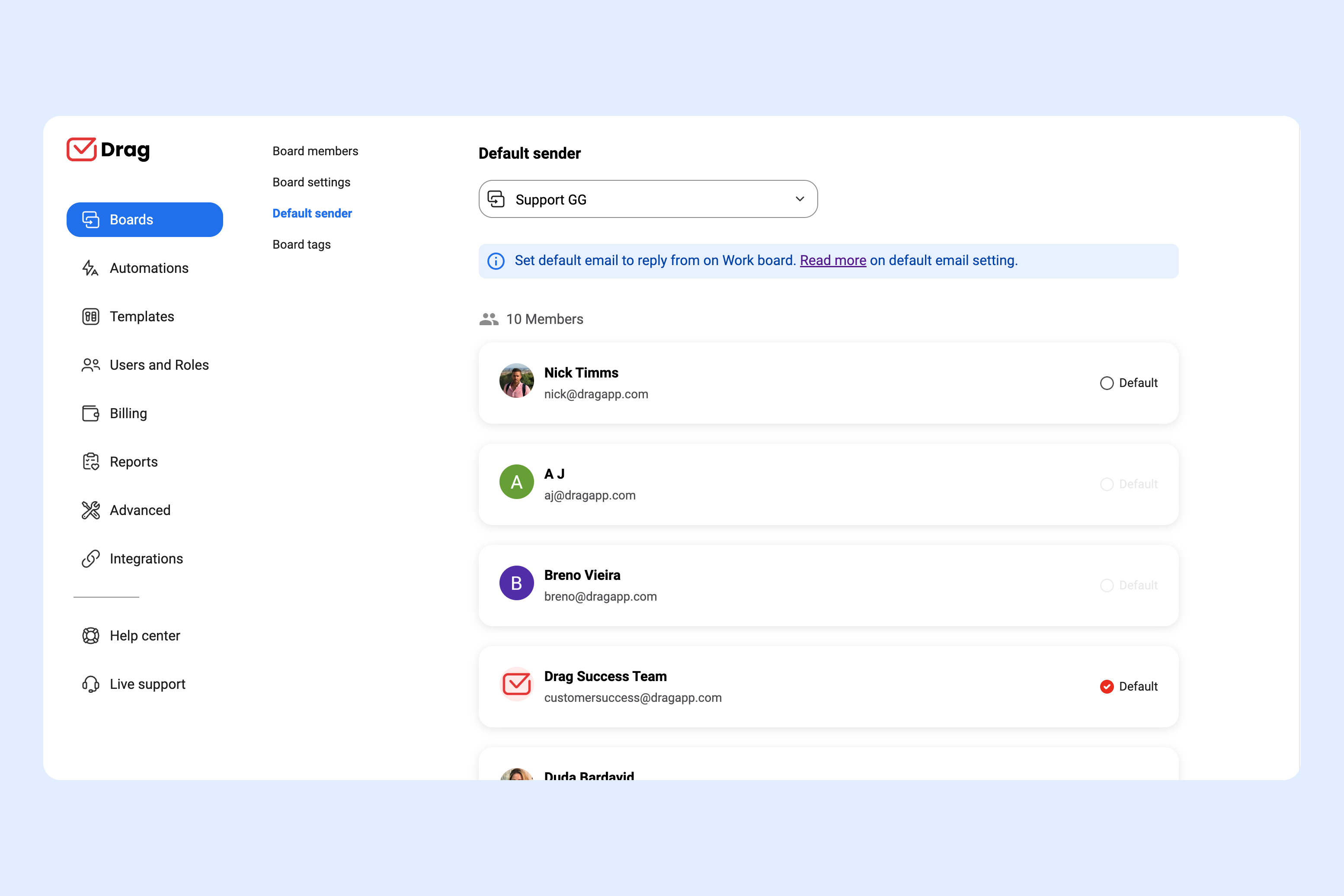
Task: Click the Users and Roles icon
Action: coord(91,365)
